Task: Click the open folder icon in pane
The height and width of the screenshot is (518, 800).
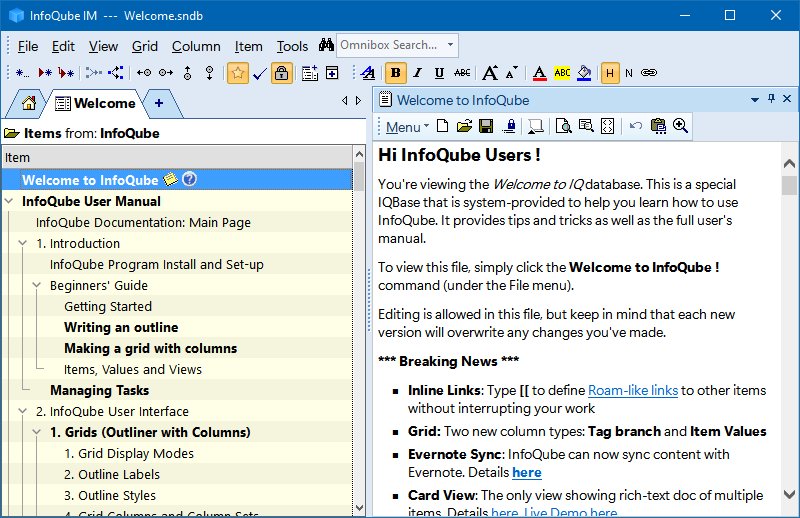Action: [x=464, y=126]
